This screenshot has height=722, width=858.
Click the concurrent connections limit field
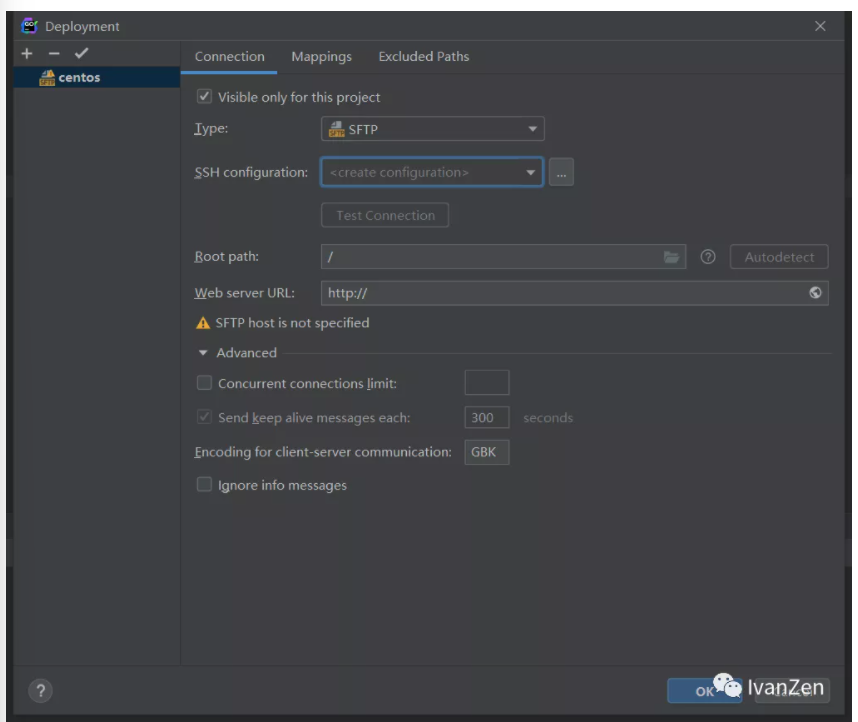tap(486, 383)
